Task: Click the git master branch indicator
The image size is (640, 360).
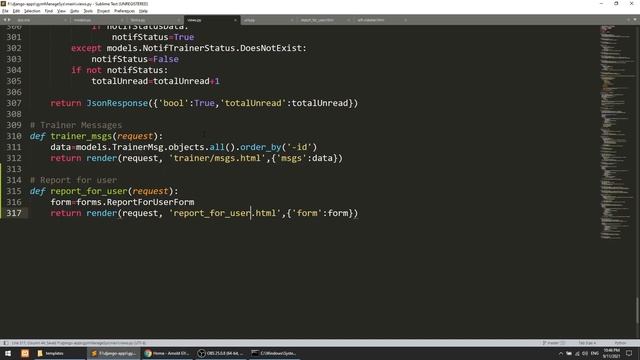Action: coord(554,343)
